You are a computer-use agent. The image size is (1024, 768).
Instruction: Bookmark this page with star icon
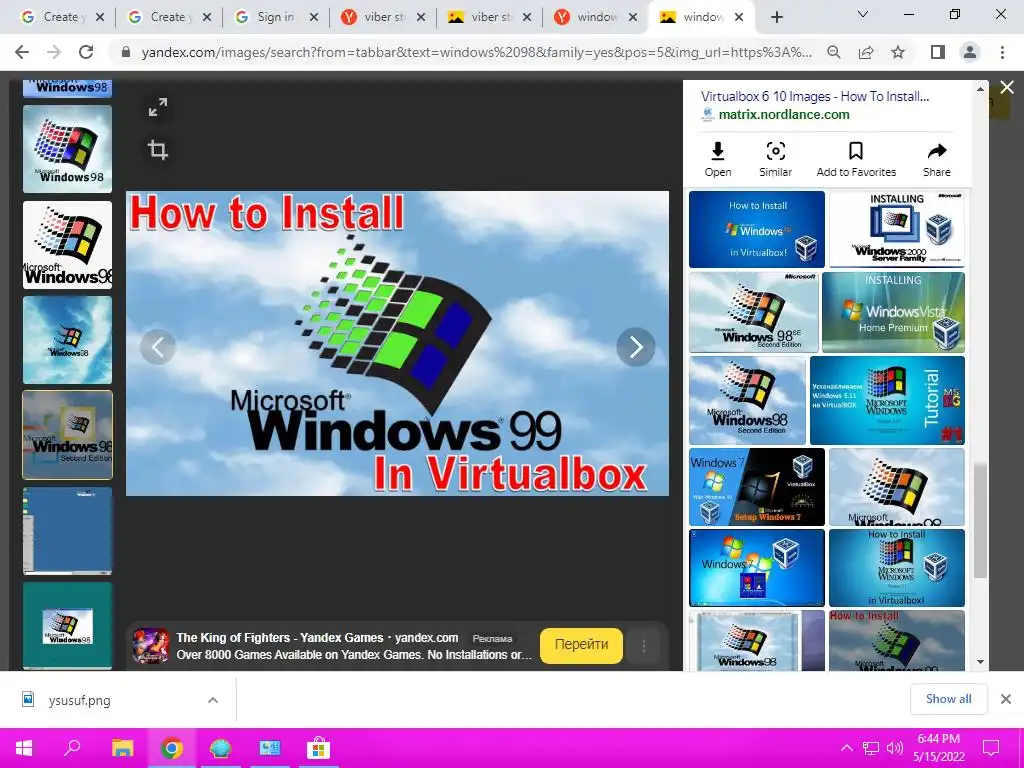pos(899,52)
